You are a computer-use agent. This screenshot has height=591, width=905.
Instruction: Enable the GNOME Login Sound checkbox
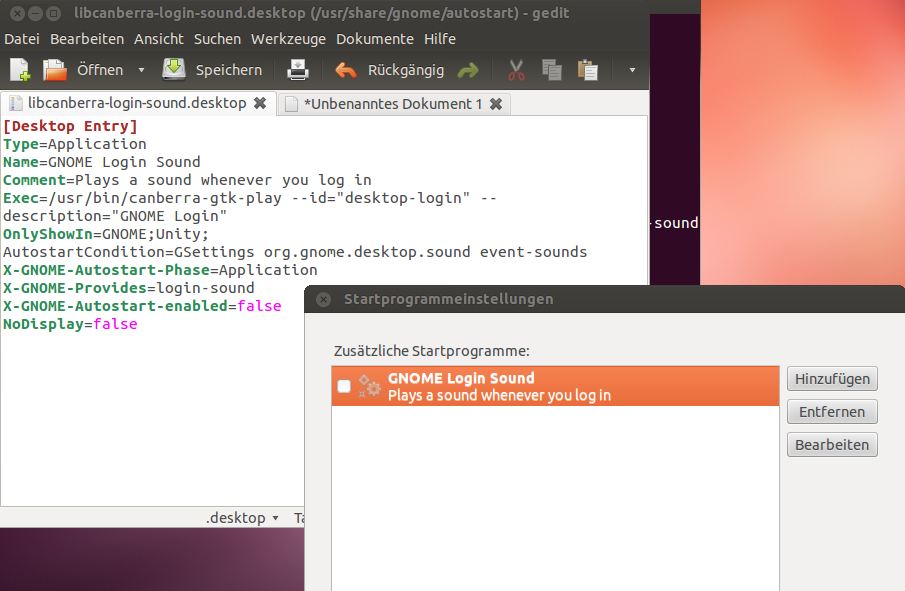344,386
